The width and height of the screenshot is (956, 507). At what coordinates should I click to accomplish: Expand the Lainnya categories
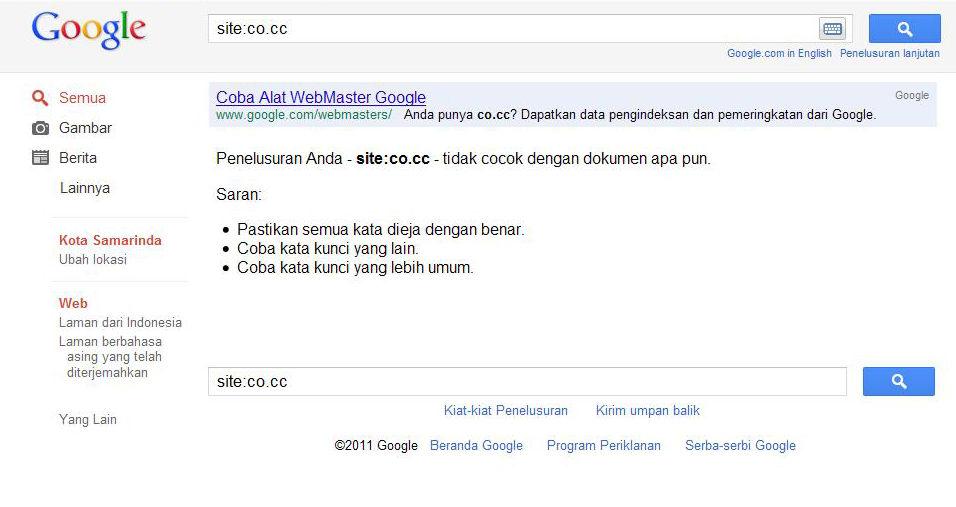point(85,188)
